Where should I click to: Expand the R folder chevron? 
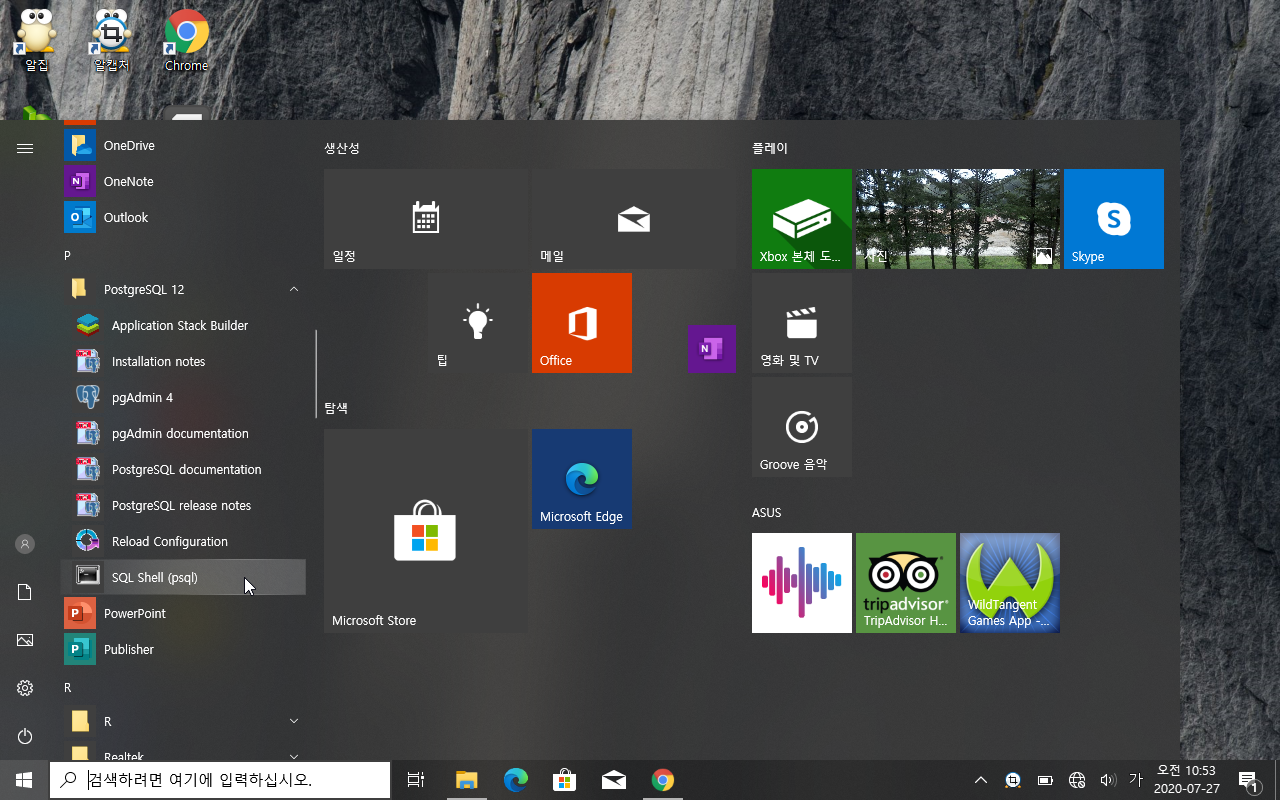point(294,721)
